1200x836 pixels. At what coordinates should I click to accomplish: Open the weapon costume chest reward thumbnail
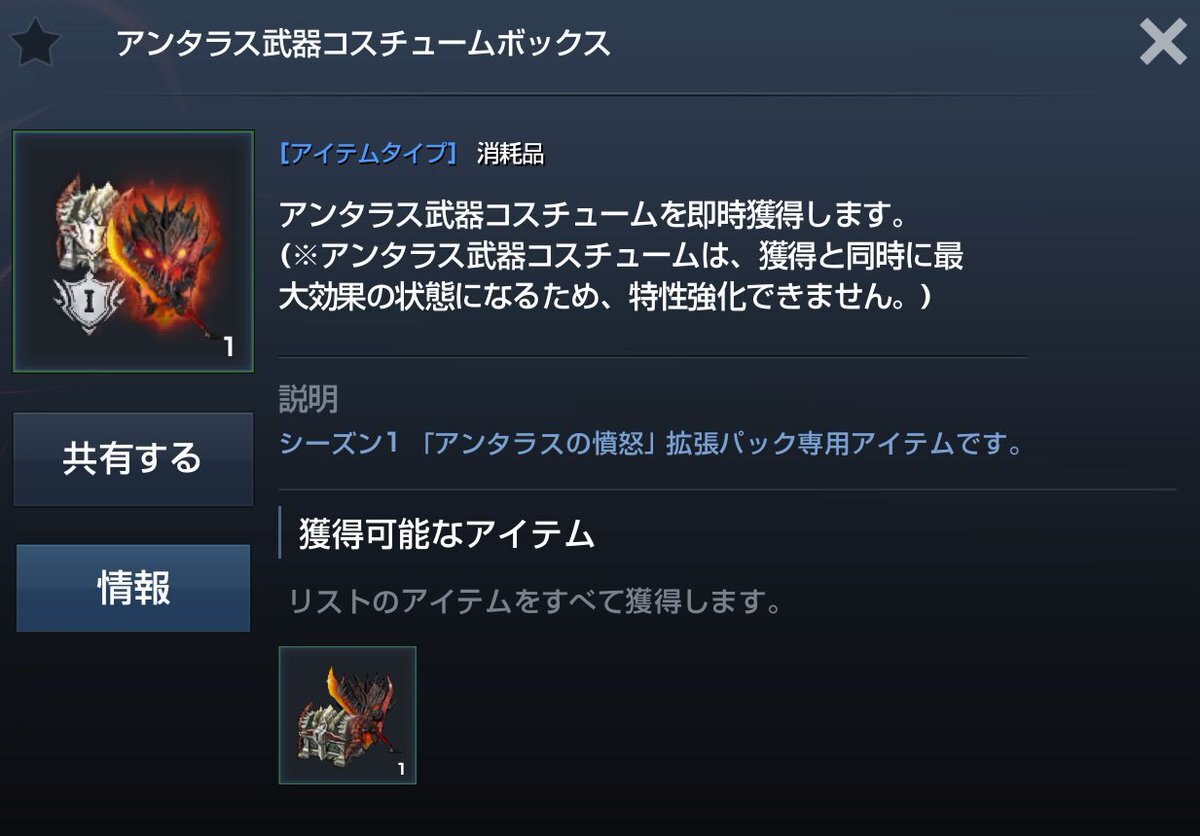[x=347, y=714]
